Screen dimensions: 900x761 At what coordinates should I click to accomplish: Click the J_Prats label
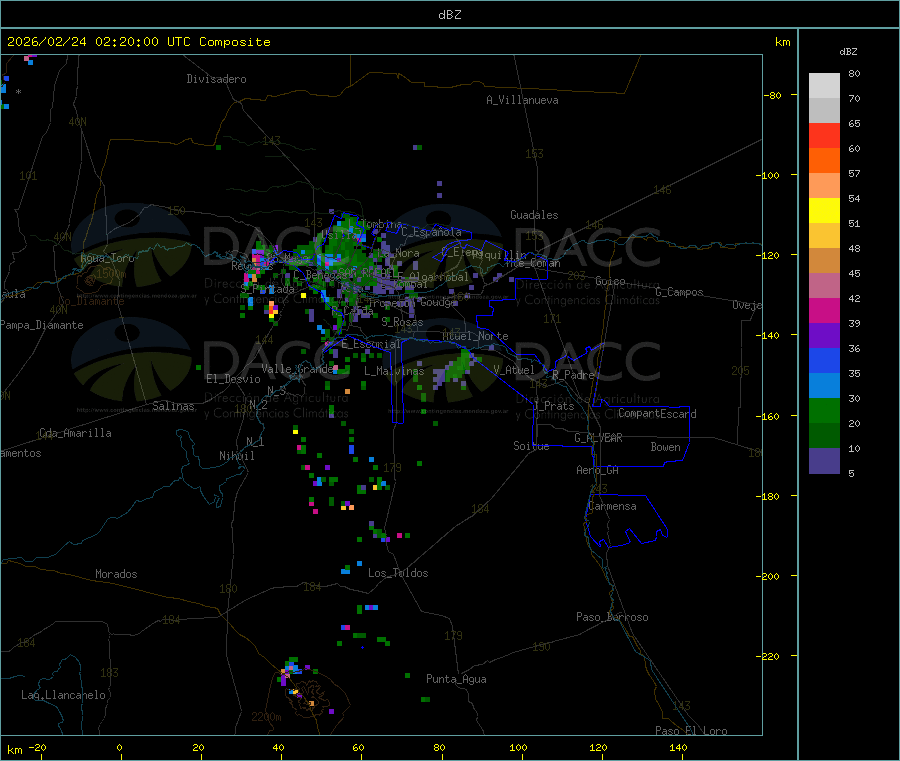click(x=553, y=406)
